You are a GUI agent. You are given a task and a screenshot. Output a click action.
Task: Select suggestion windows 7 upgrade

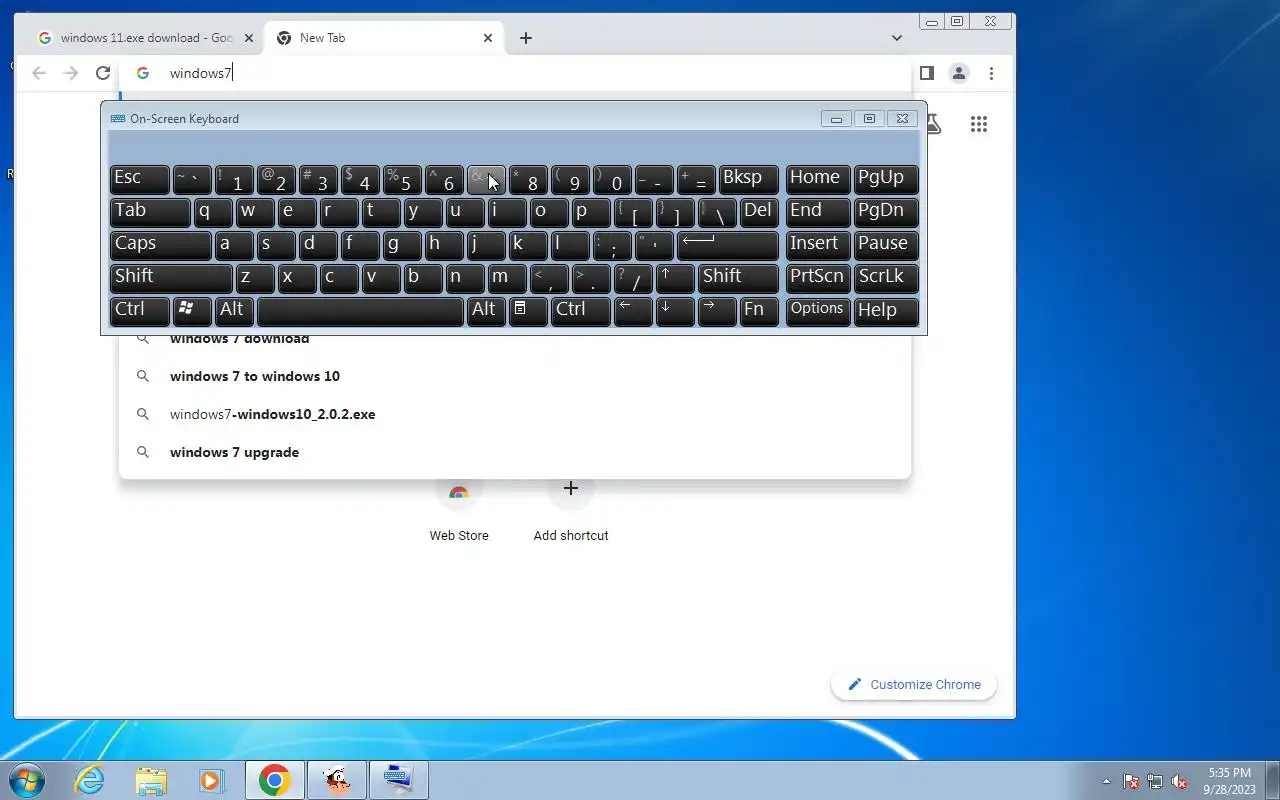pyautogui.click(x=515, y=452)
